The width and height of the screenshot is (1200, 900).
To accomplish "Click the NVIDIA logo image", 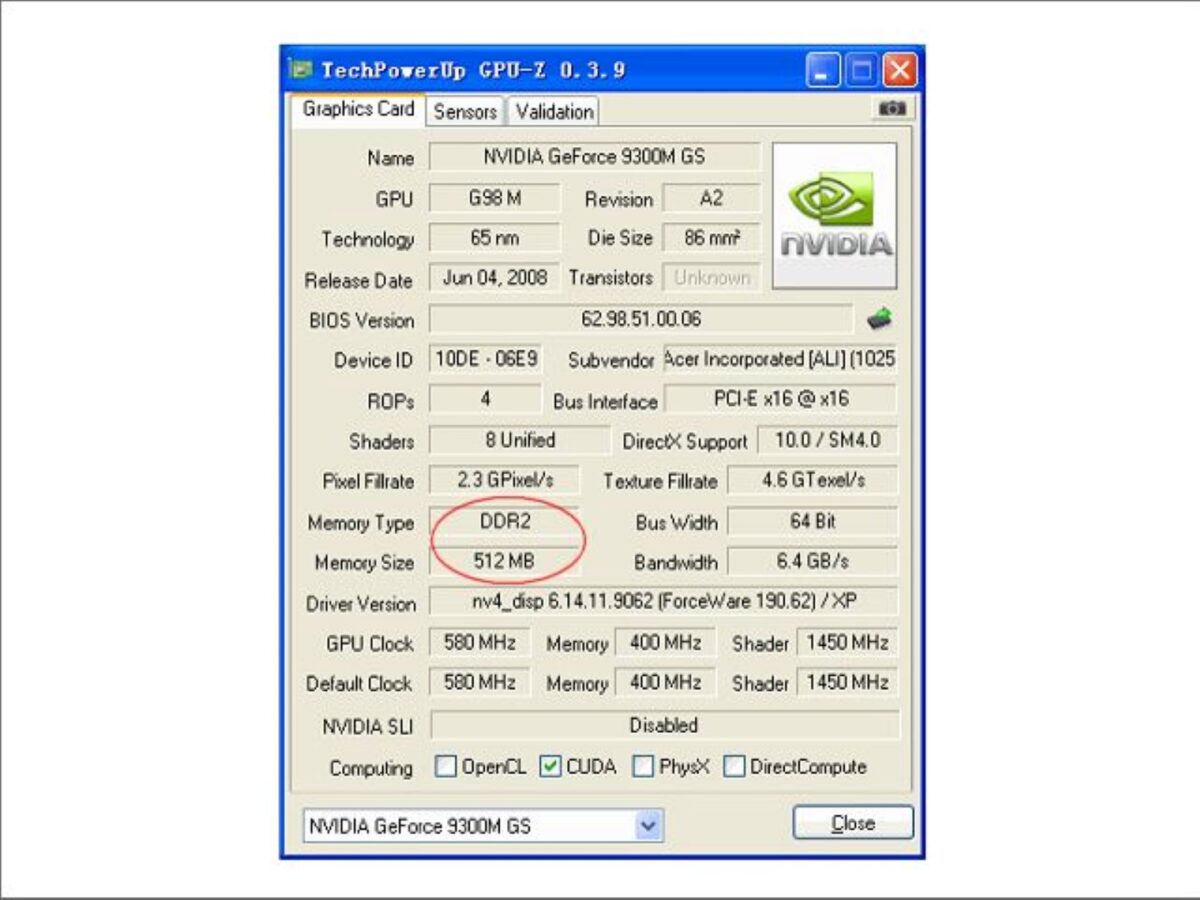I will coord(834,215).
